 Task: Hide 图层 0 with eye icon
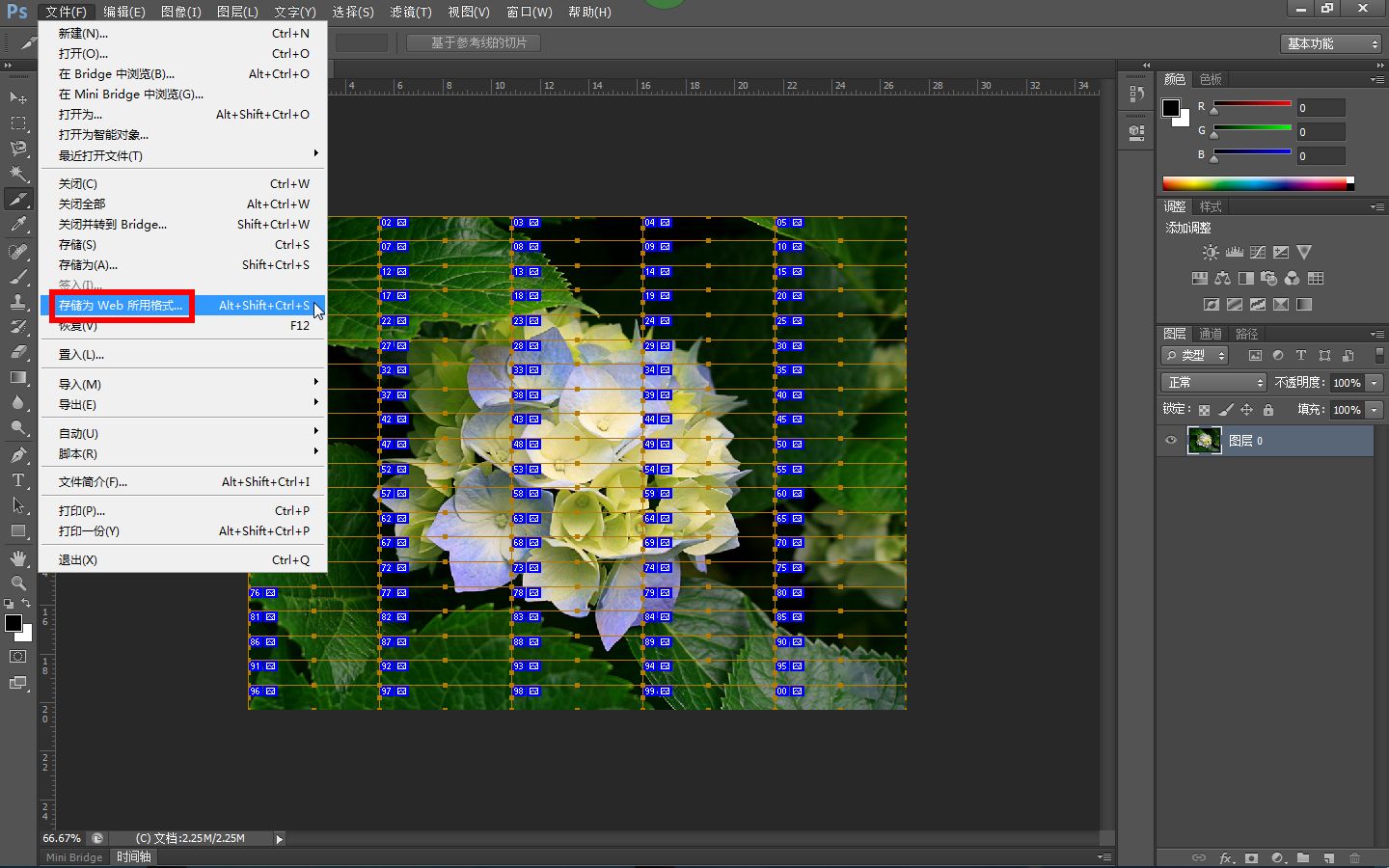pos(1171,441)
